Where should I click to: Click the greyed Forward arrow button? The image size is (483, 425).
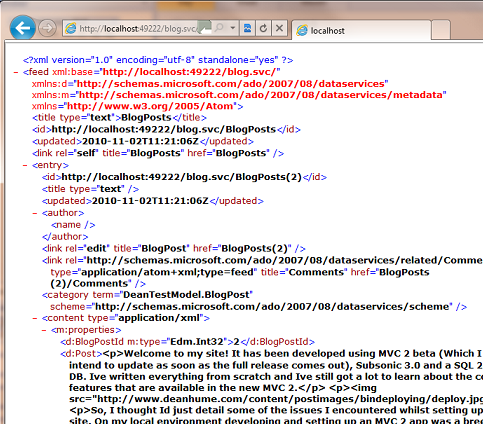point(47,28)
